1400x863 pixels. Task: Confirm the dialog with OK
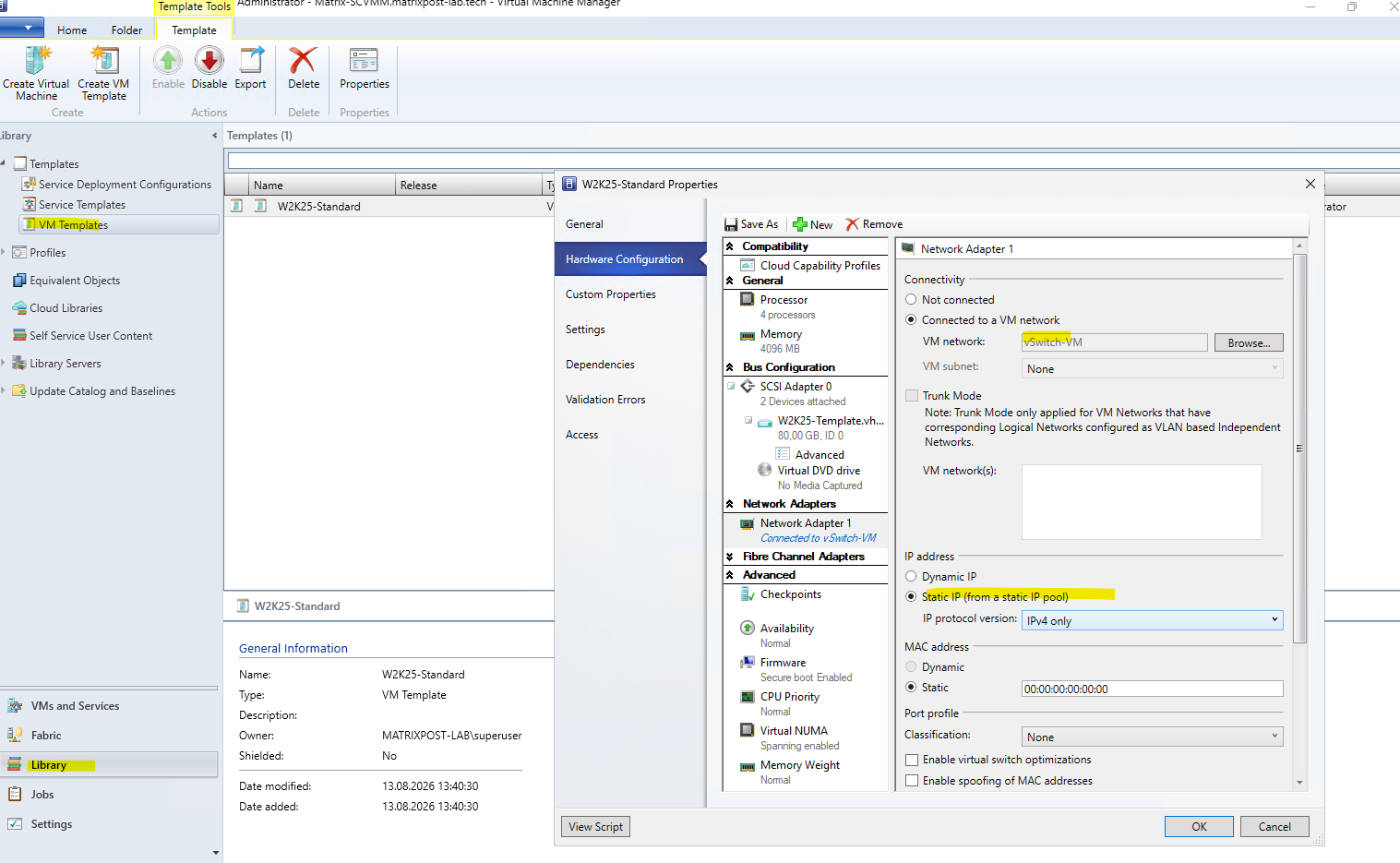(x=1199, y=827)
